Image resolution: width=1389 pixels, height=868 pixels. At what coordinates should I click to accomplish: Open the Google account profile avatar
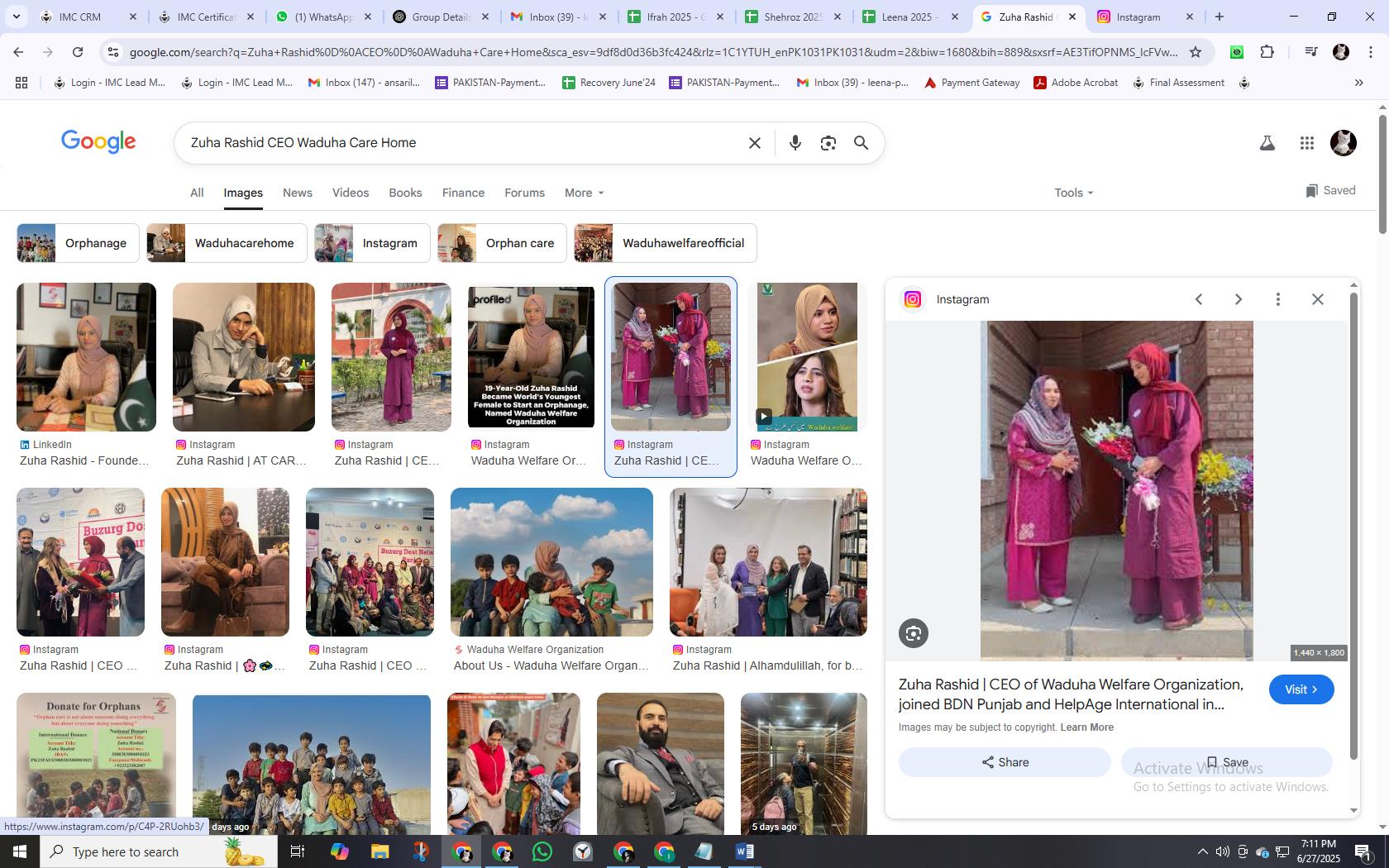pyautogui.click(x=1343, y=143)
